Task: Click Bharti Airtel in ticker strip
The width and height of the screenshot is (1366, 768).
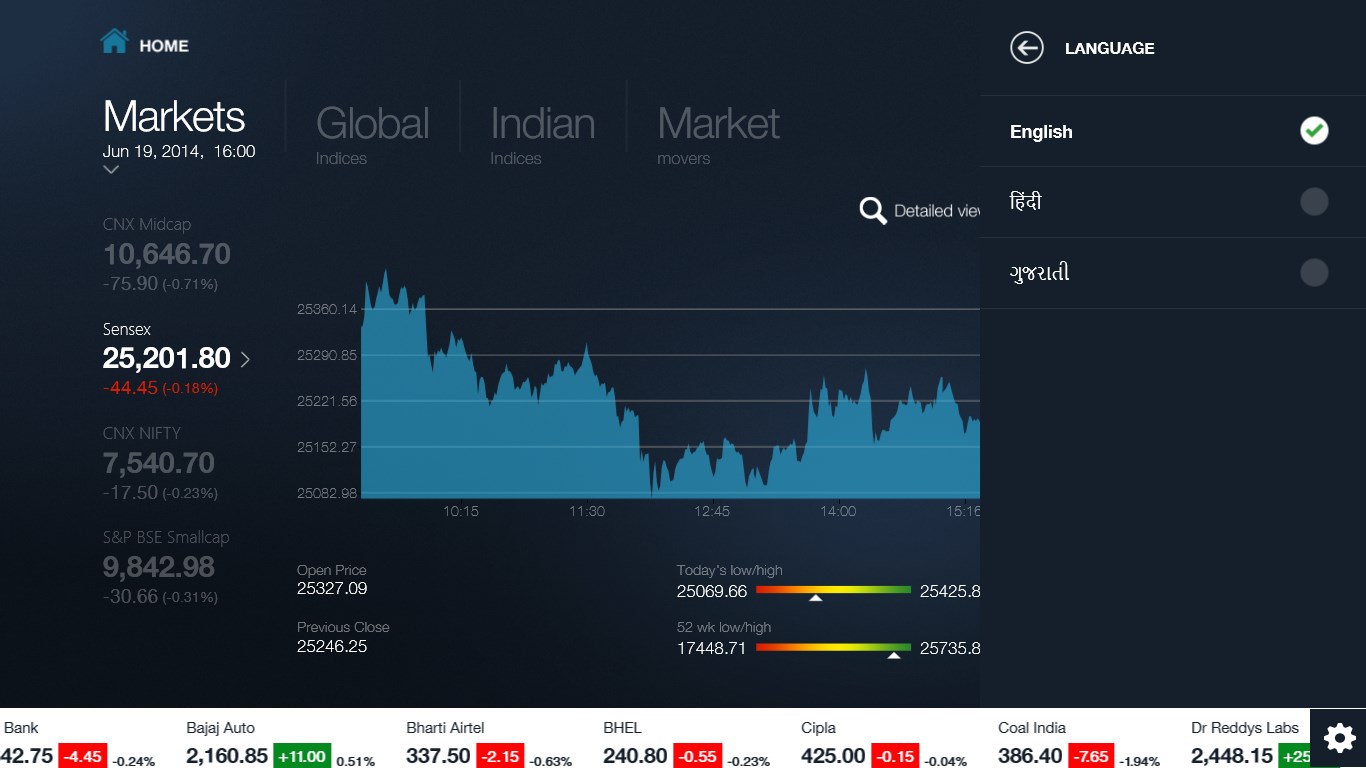Action: [x=445, y=728]
